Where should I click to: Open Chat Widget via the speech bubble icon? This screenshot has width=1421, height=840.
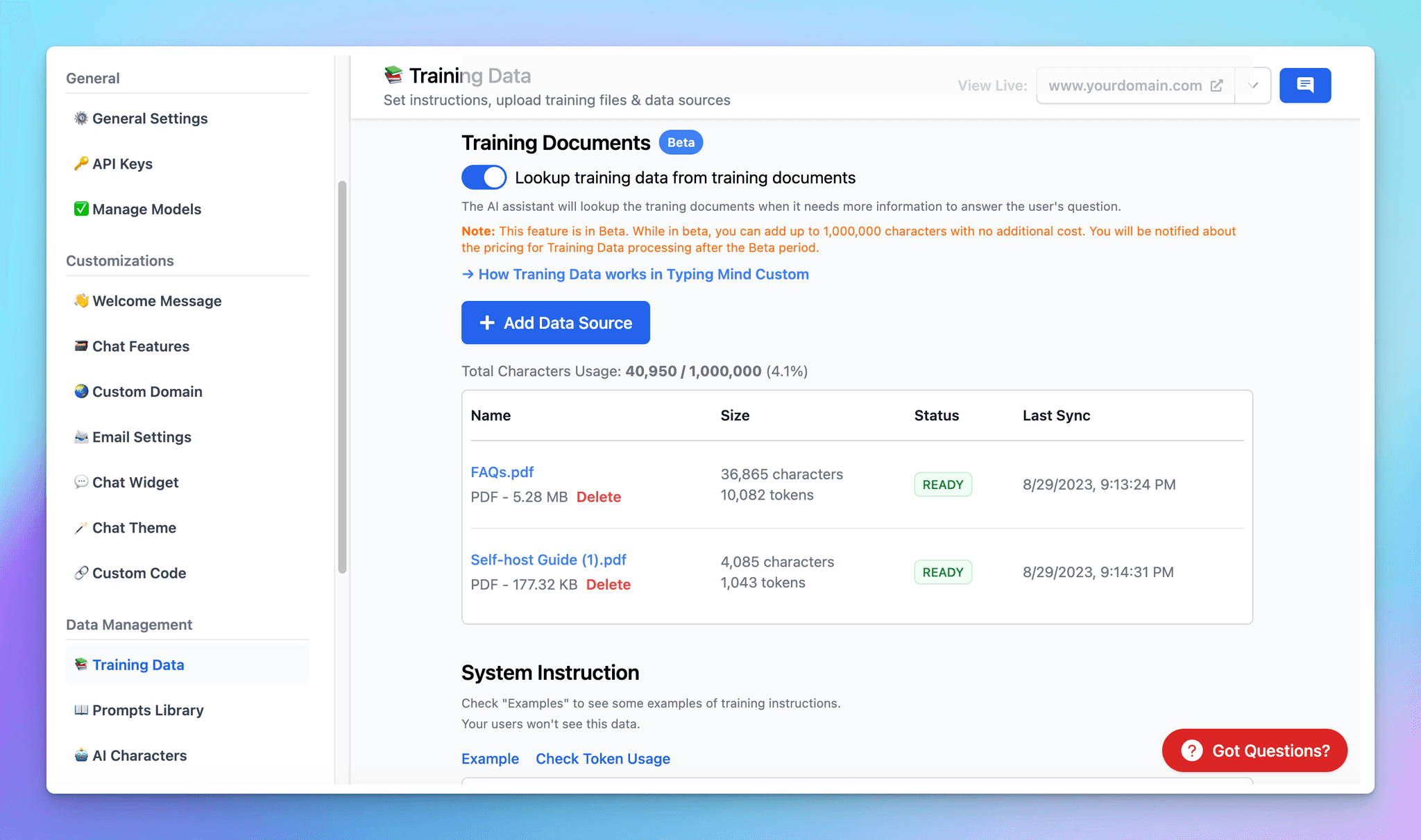pyautogui.click(x=81, y=482)
